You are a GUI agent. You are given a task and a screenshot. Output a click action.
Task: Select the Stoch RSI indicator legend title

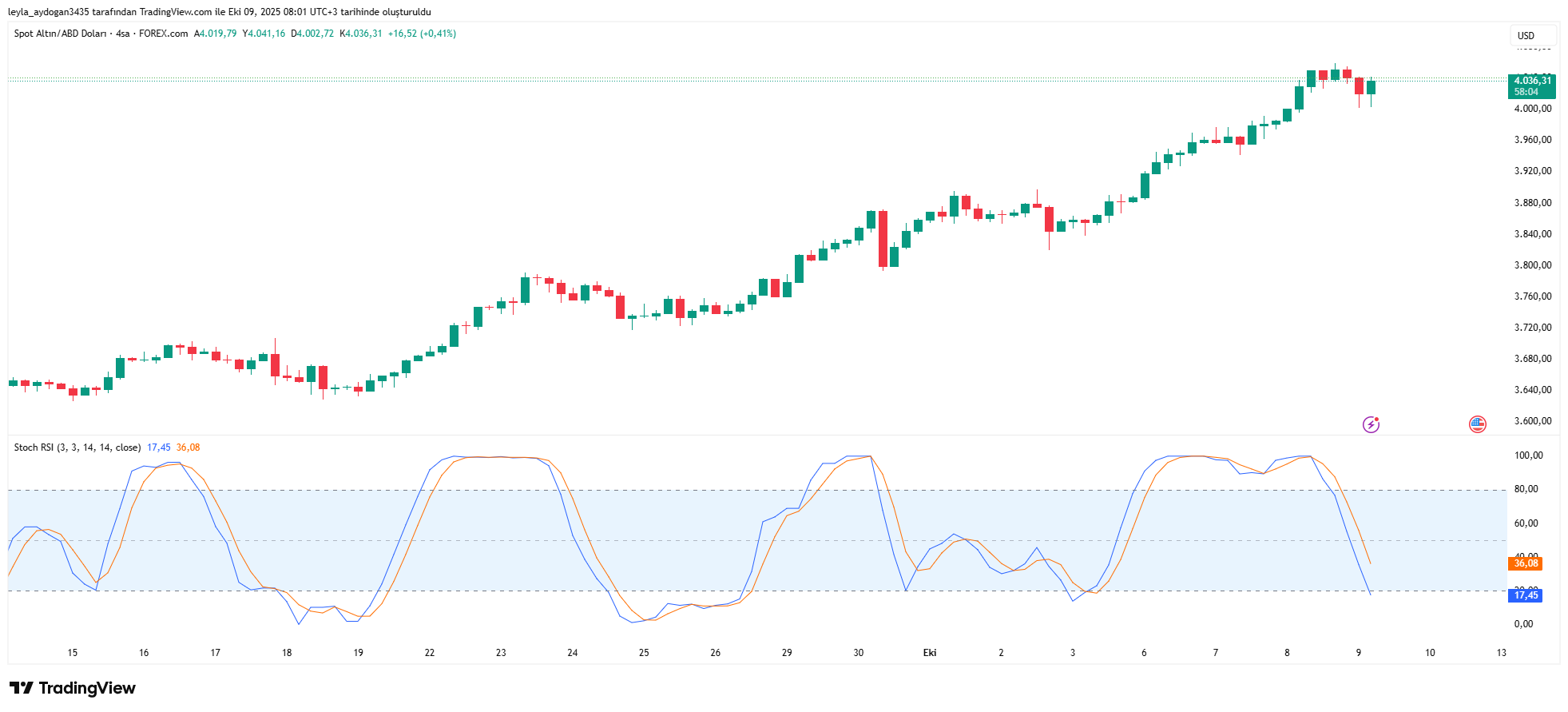(x=77, y=447)
